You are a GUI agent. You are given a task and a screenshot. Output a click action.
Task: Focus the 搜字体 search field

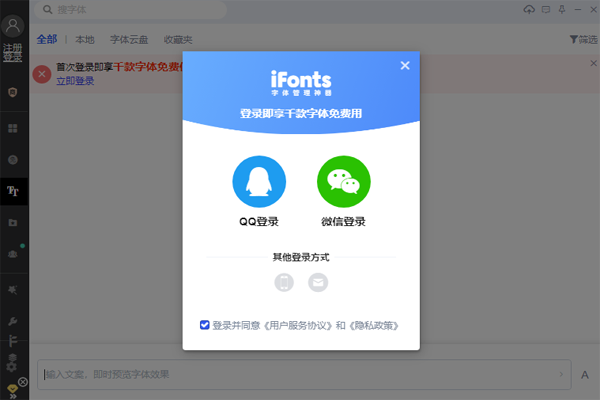130,10
